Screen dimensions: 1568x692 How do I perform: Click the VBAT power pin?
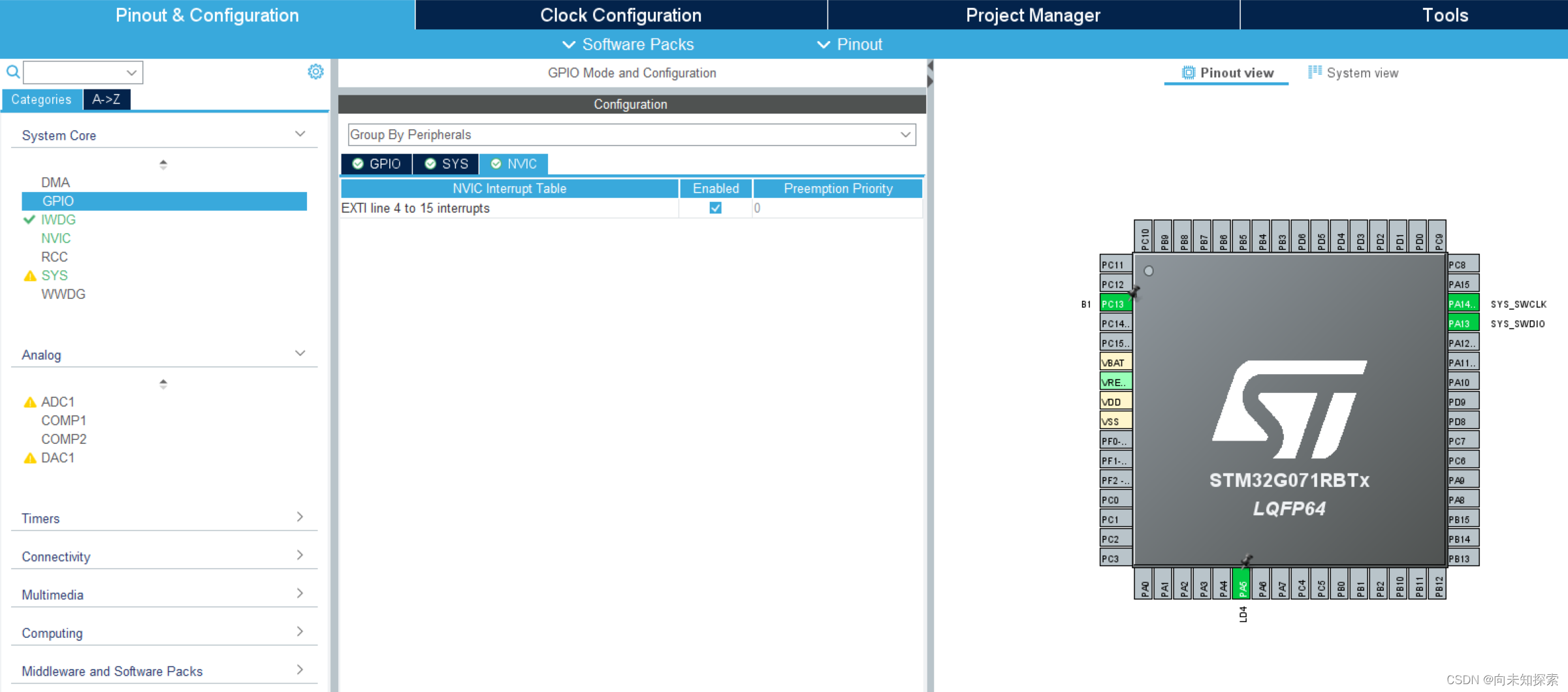click(x=1115, y=362)
